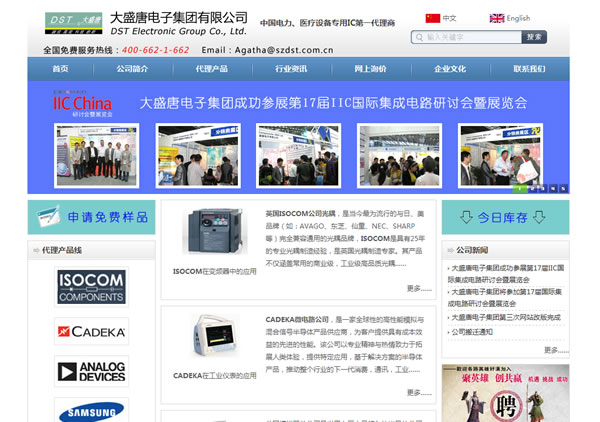
Task: Expand 更多 under ISOCOM article
Action: [x=419, y=289]
